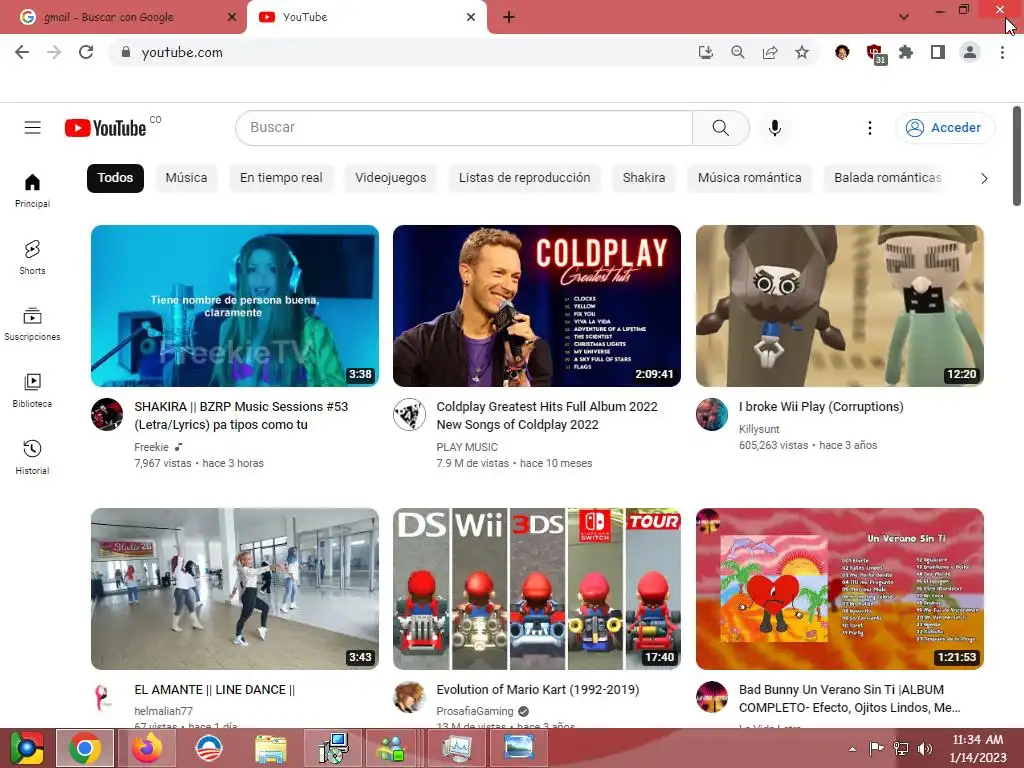
Task: Select the En tiempo real chip
Action: 281,178
